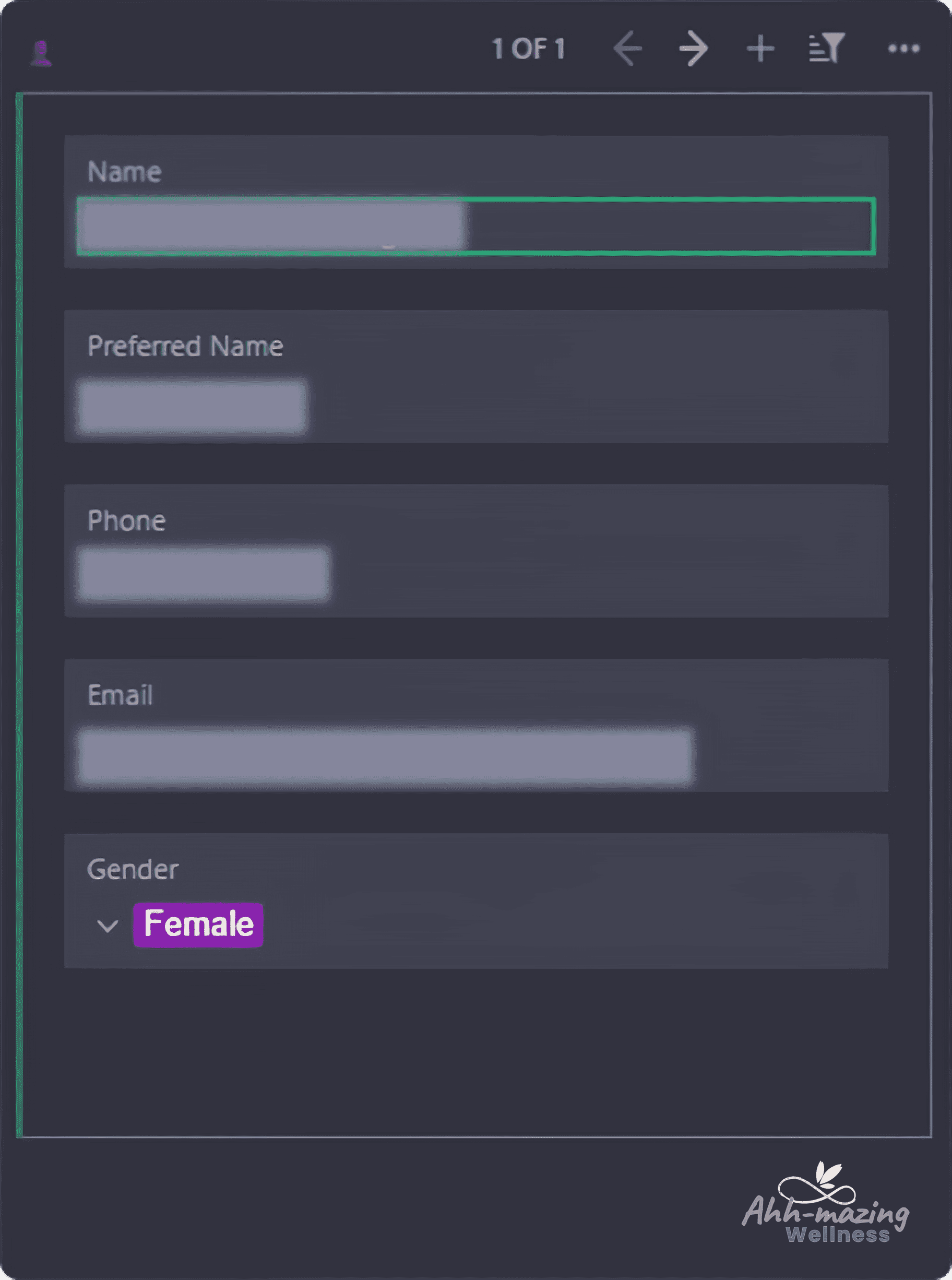
Task: Go to the next record arrow
Action: [693, 49]
